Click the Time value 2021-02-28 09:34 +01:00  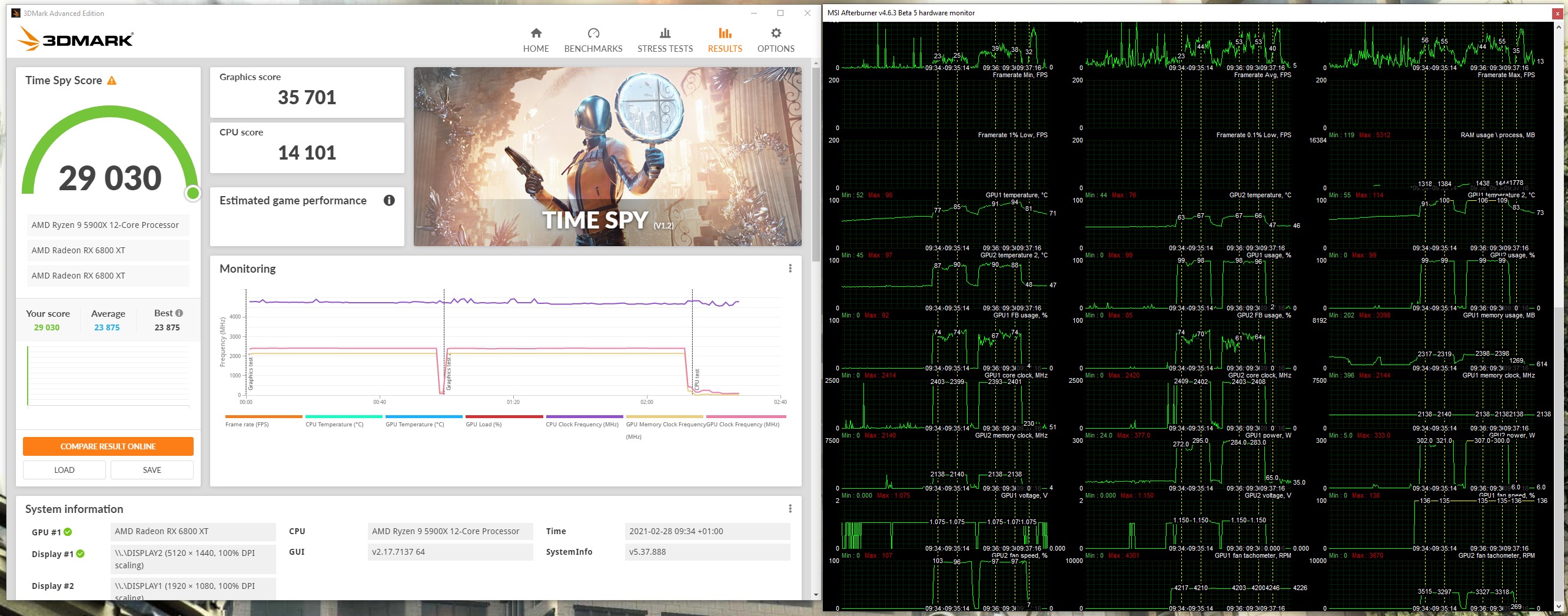click(707, 531)
